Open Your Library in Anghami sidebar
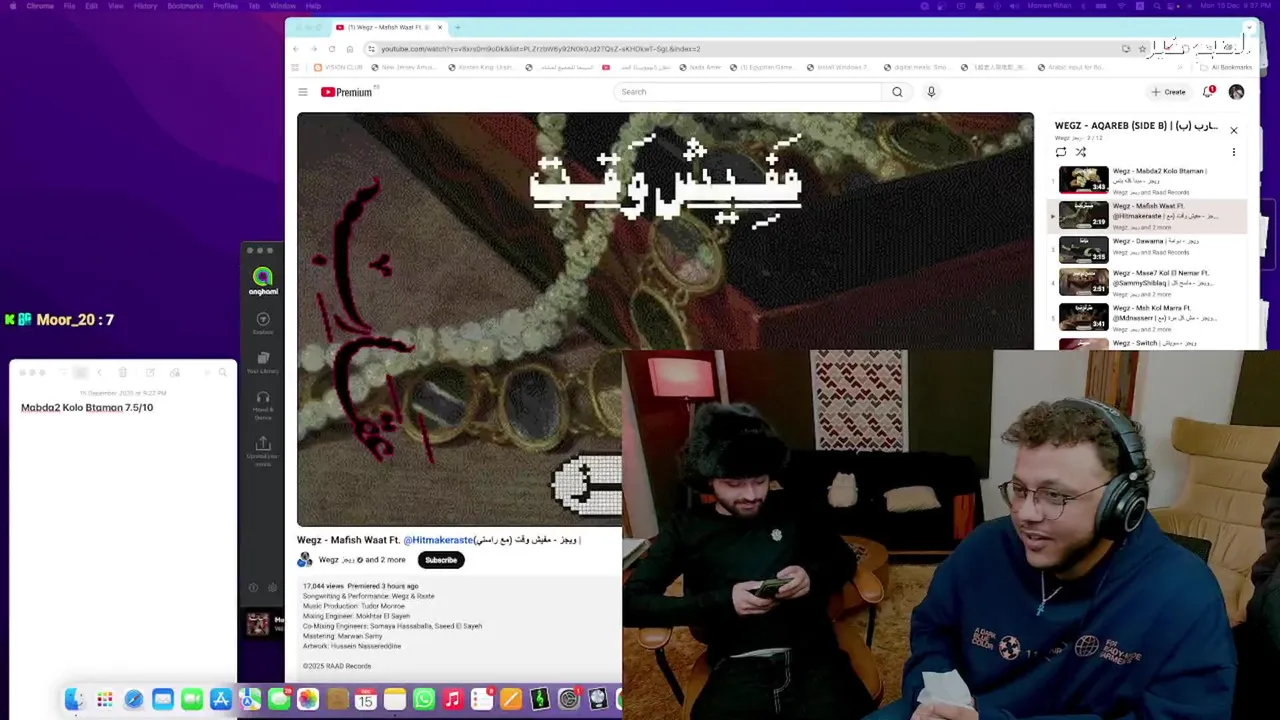Image resolution: width=1280 pixels, height=720 pixels. [263, 362]
